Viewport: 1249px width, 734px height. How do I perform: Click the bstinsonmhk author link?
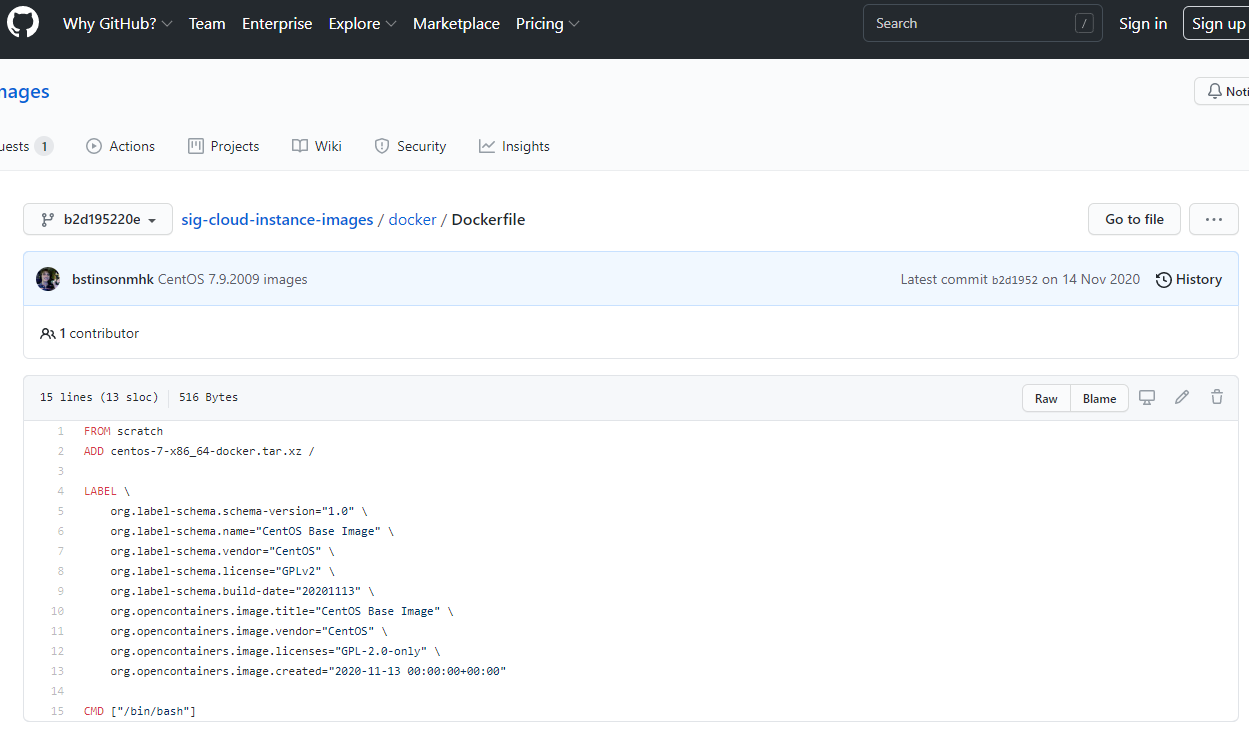[113, 279]
